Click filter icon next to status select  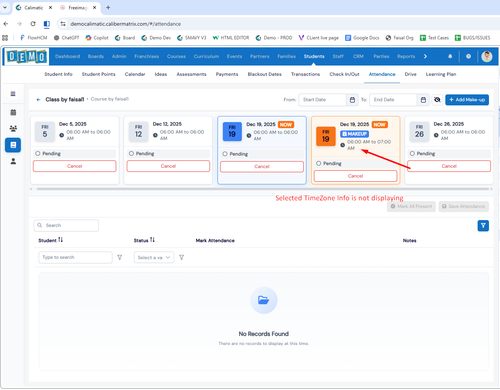181,257
